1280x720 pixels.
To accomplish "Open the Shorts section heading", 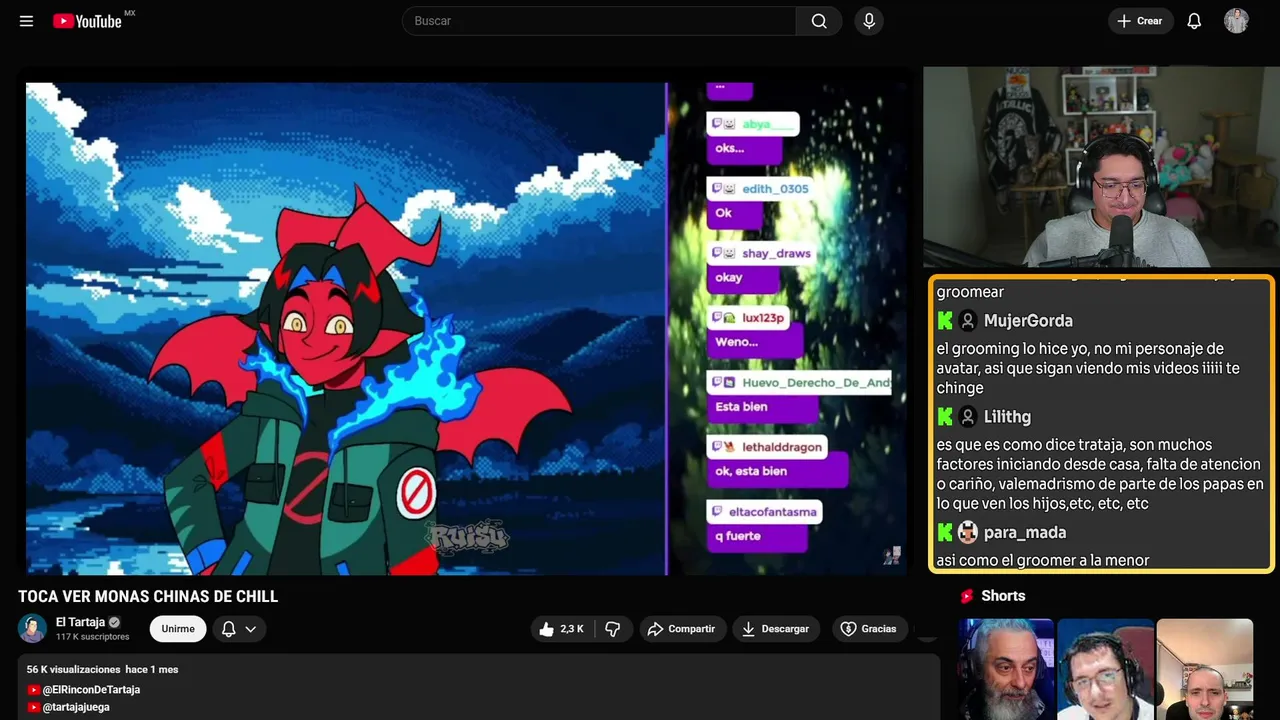I will (1003, 596).
